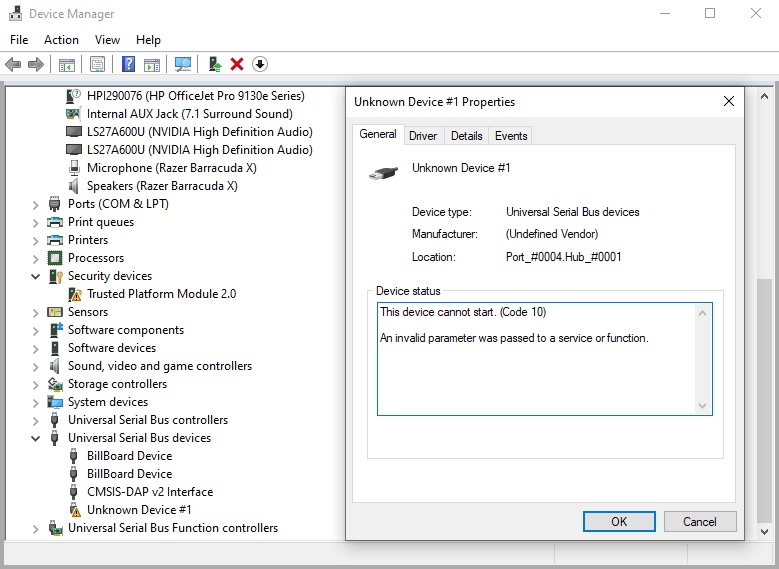The width and height of the screenshot is (779, 569).
Task: Expand the Ports (COM & LPT) node
Action: tap(35, 204)
